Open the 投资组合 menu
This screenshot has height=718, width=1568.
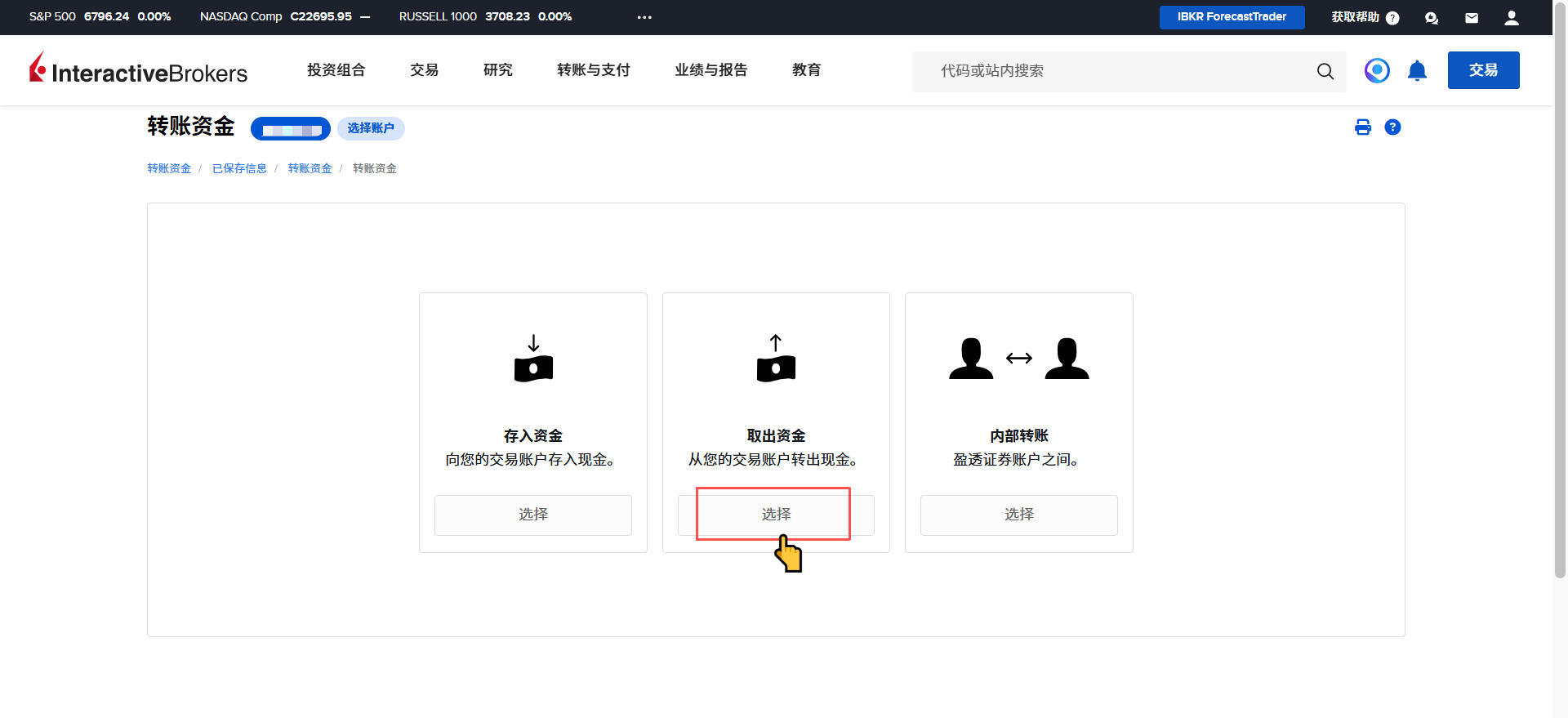click(336, 70)
